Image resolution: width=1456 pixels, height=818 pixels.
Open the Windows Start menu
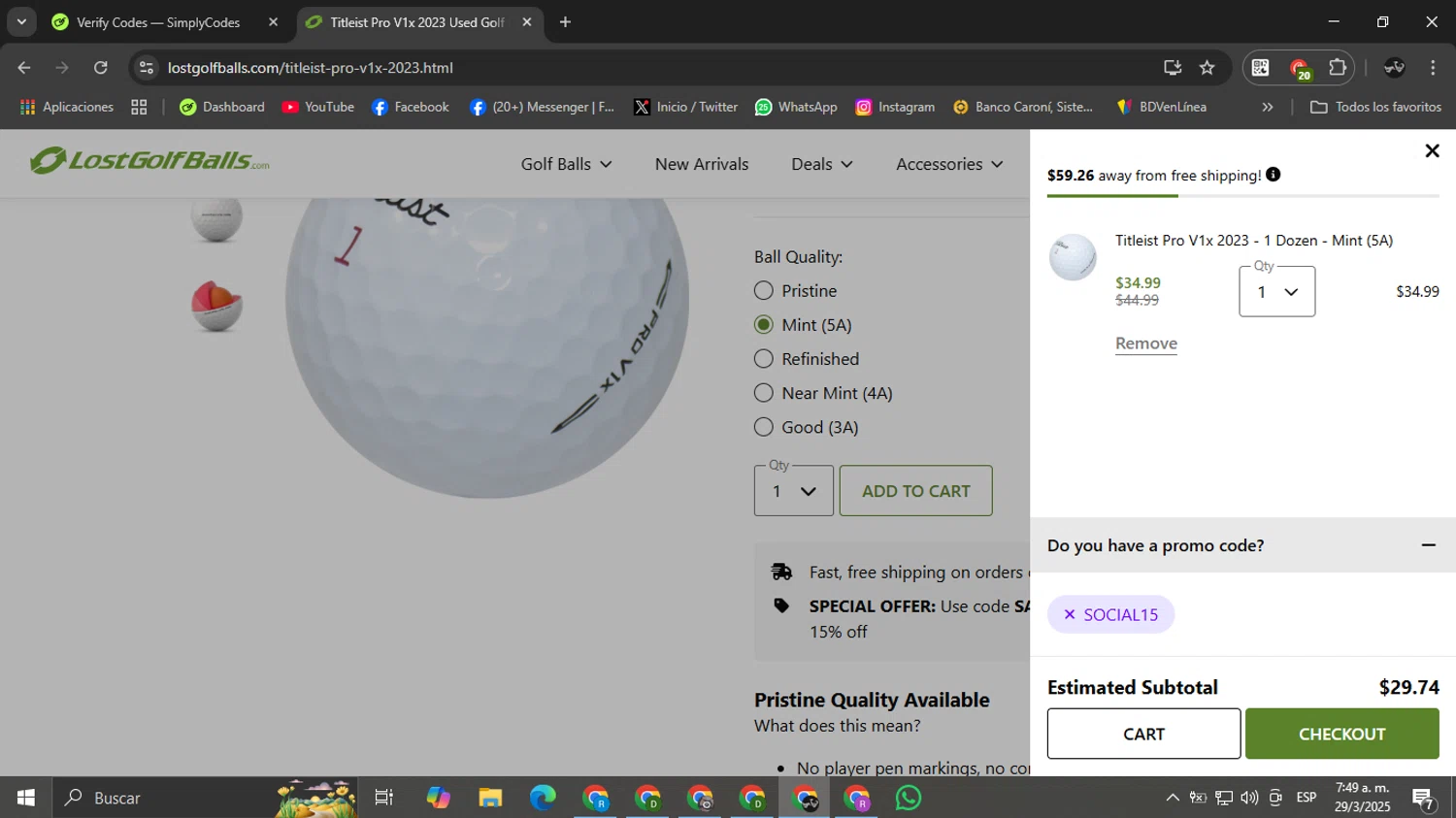click(x=26, y=798)
